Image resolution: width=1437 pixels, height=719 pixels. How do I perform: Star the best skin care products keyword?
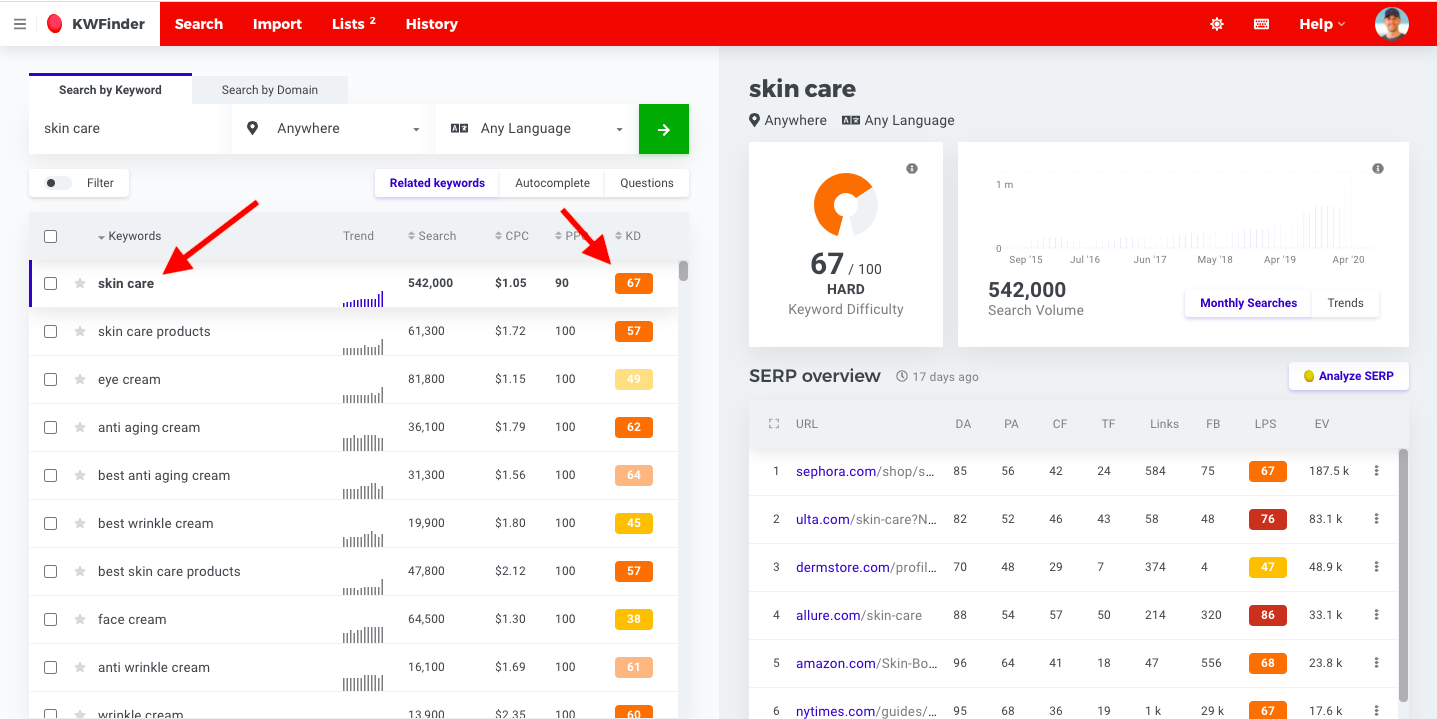coord(80,571)
